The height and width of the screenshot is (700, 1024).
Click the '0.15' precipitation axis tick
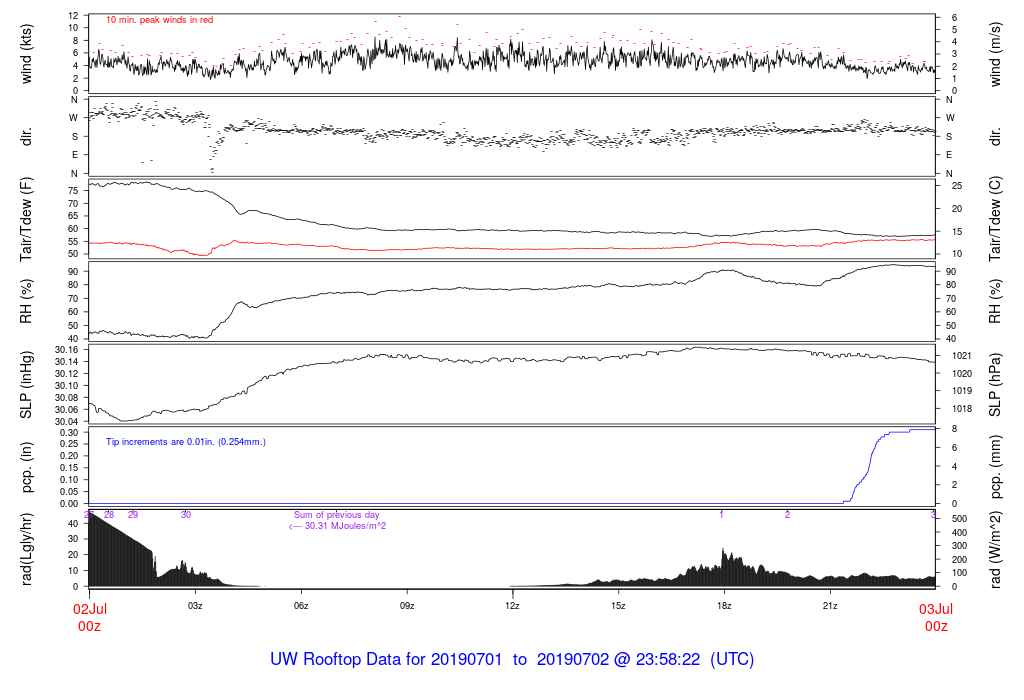coord(69,468)
